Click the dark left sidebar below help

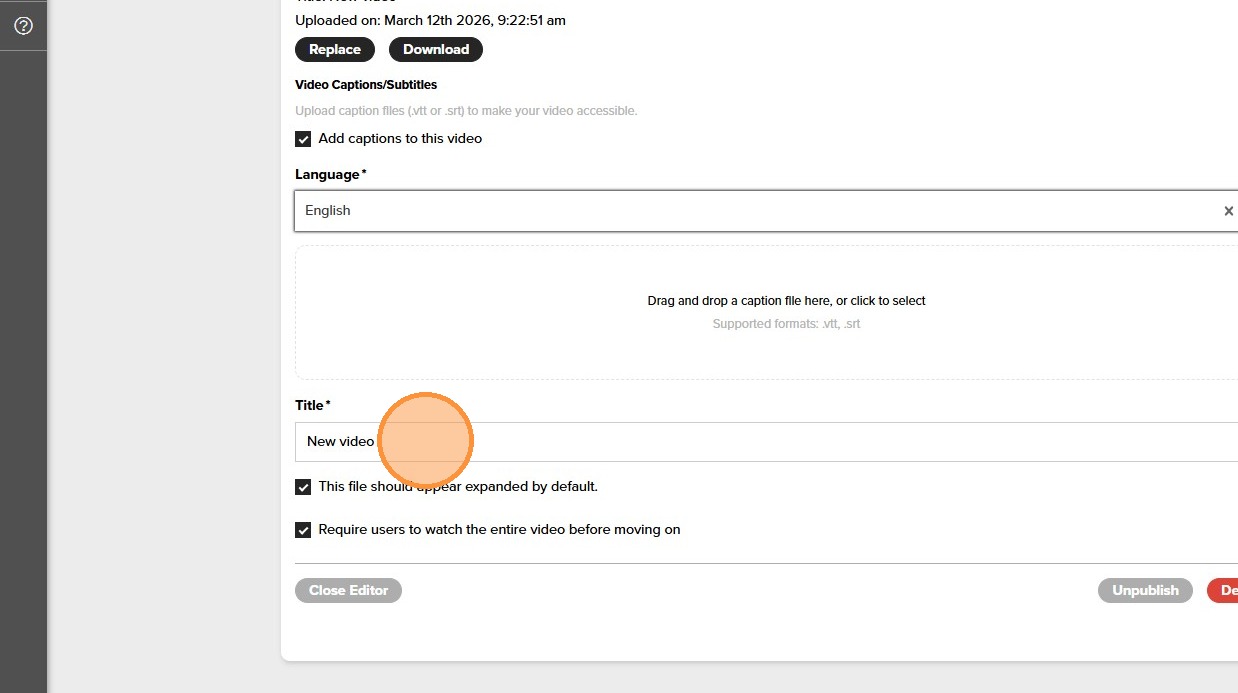coord(23,350)
